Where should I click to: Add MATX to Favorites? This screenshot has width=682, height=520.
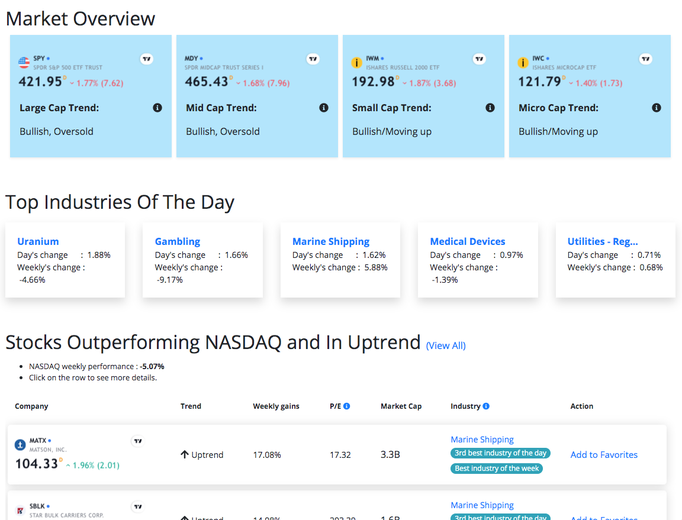point(604,455)
